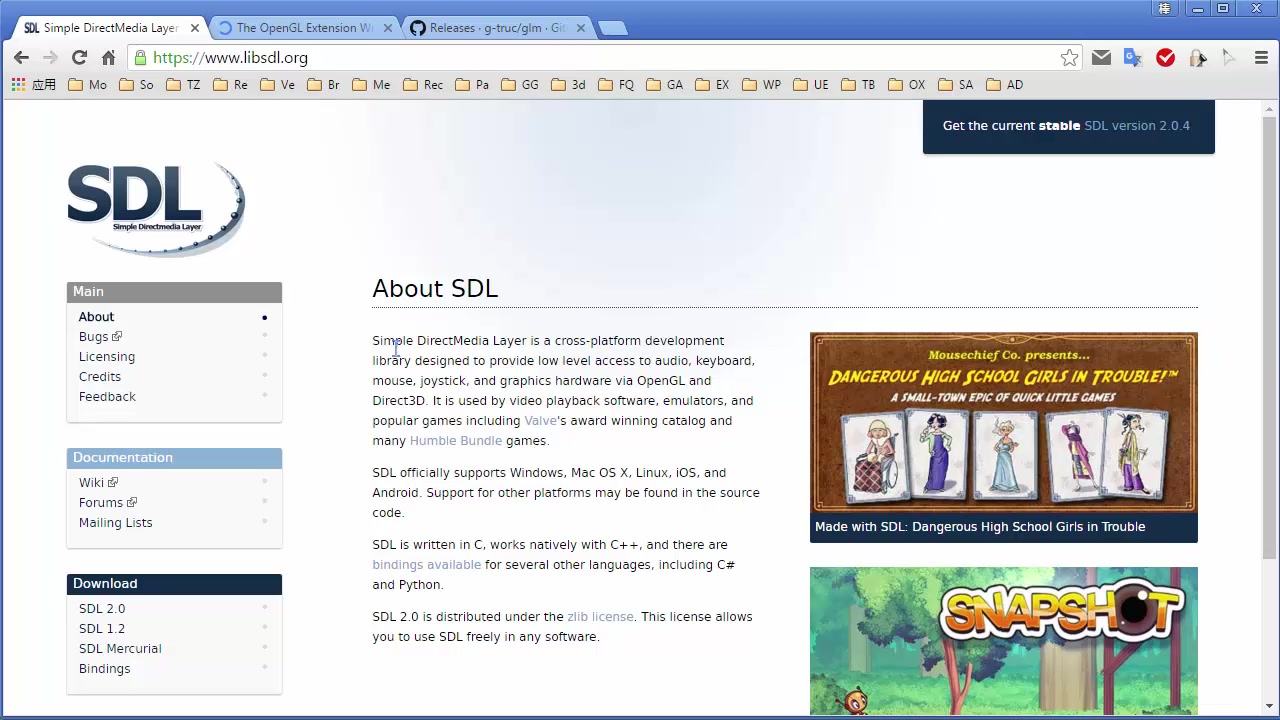1280x720 pixels.
Task: Open the Bindings download link
Action: click(x=104, y=669)
